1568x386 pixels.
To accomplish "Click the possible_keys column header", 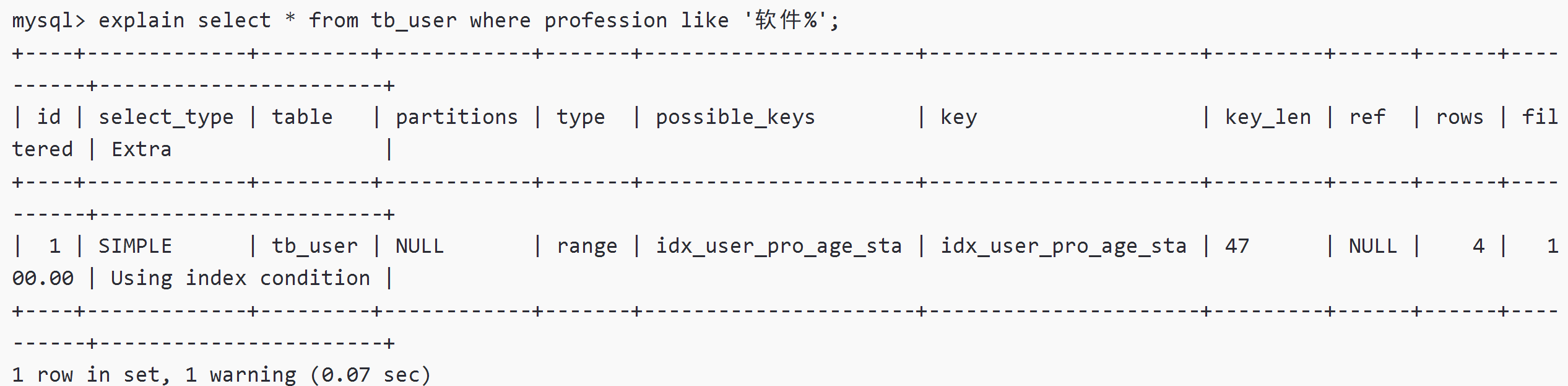I will [x=735, y=118].
